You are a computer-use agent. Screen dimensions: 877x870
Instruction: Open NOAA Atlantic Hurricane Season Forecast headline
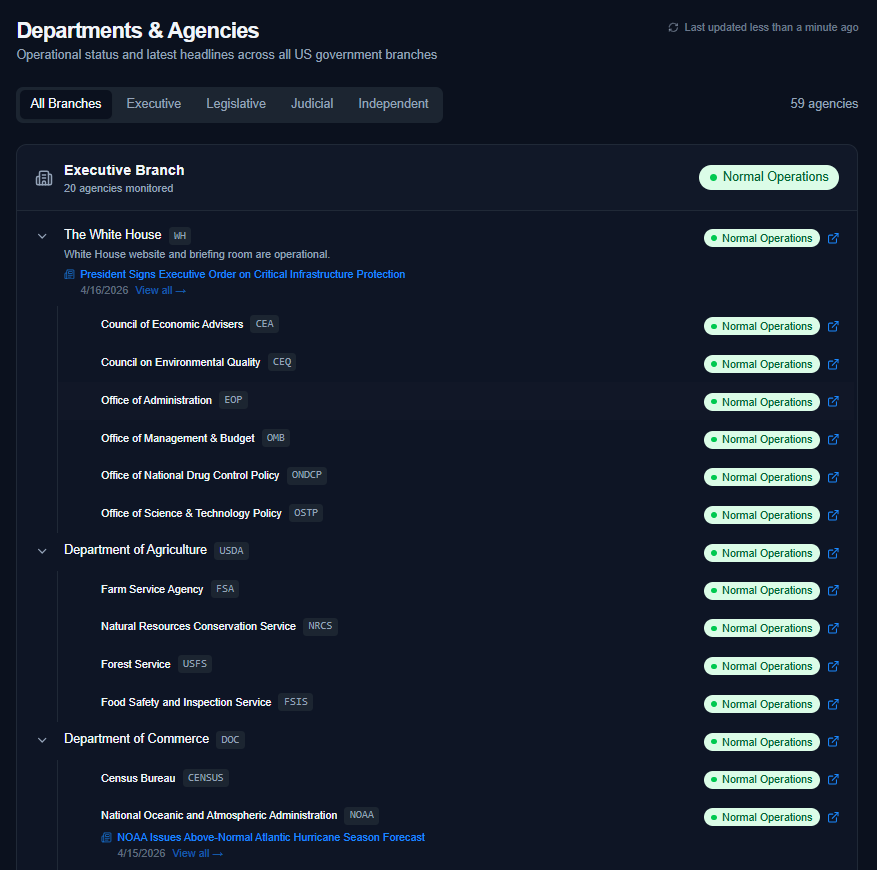point(270,837)
